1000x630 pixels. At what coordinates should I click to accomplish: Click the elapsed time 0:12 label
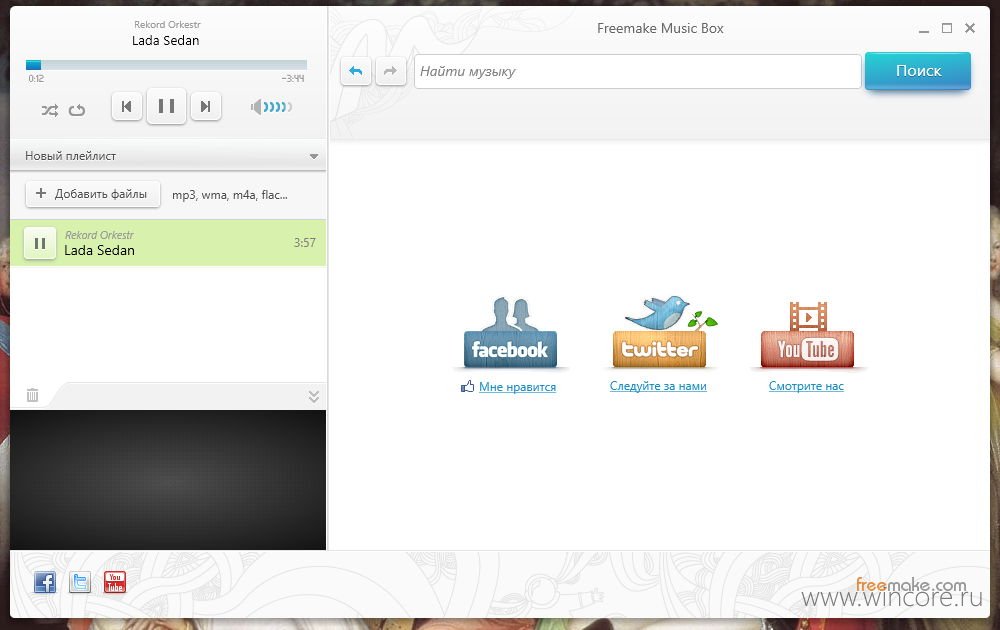point(36,79)
